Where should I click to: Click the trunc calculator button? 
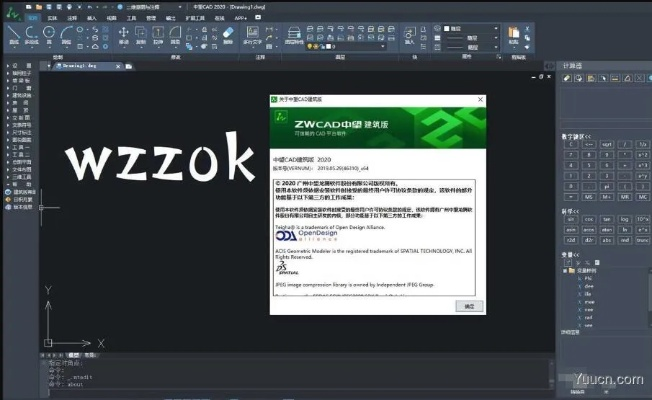pos(643,240)
